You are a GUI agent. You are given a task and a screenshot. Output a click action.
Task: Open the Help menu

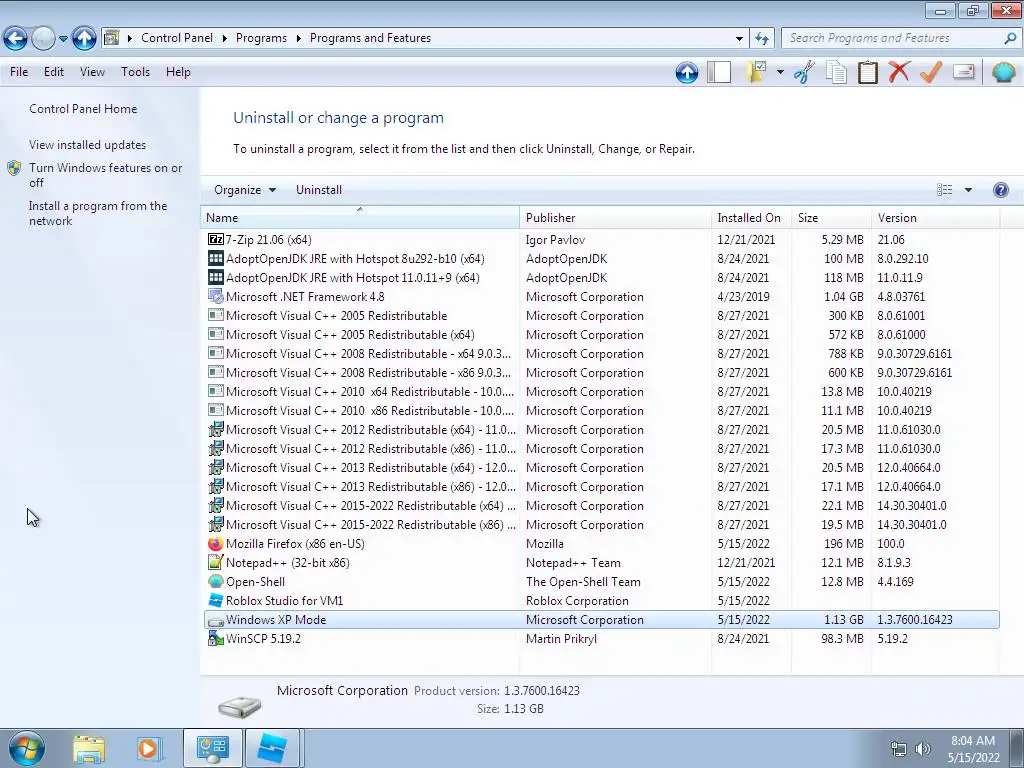(178, 72)
